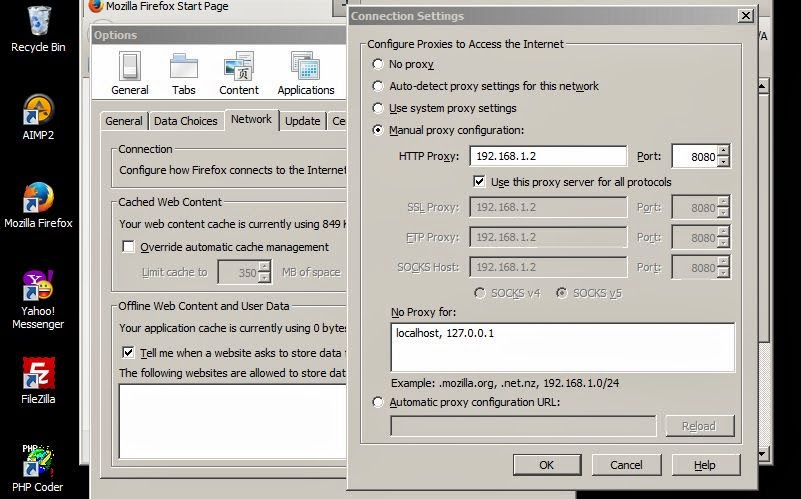This screenshot has width=801, height=499.
Task: Switch to the Update tab
Action: tap(302, 121)
